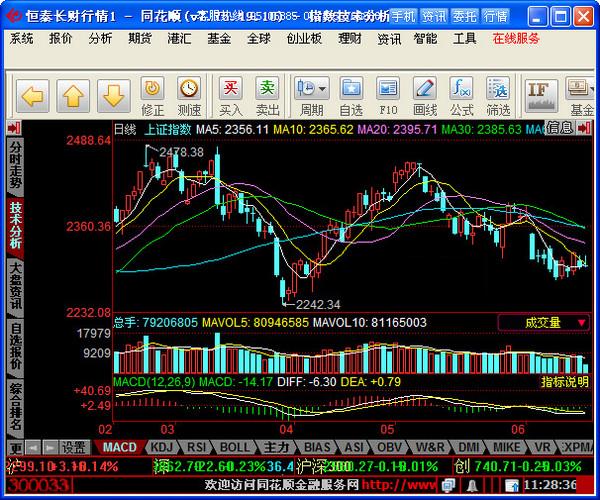Open the 测速 speed test clock icon
Screen dimensions: 600x500
click(189, 89)
